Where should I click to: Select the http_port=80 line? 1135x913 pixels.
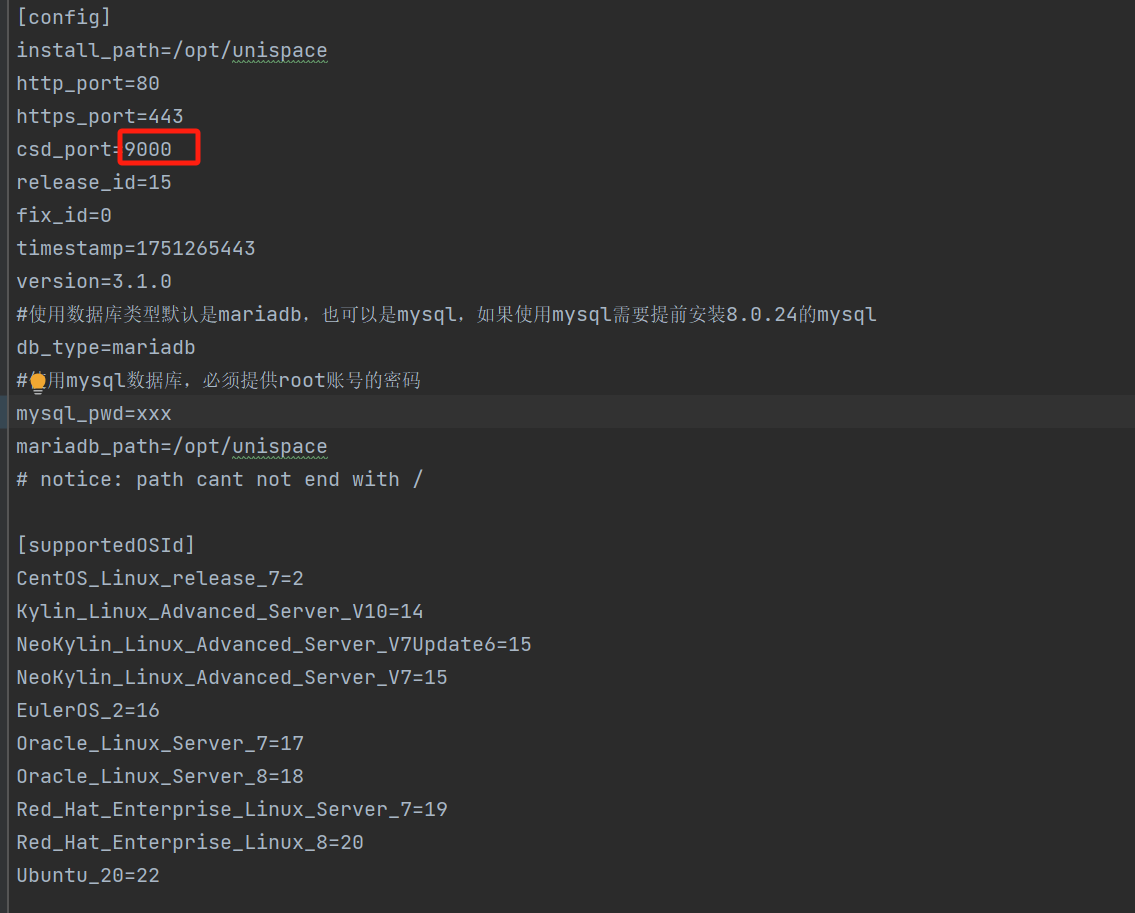[x=88, y=83]
